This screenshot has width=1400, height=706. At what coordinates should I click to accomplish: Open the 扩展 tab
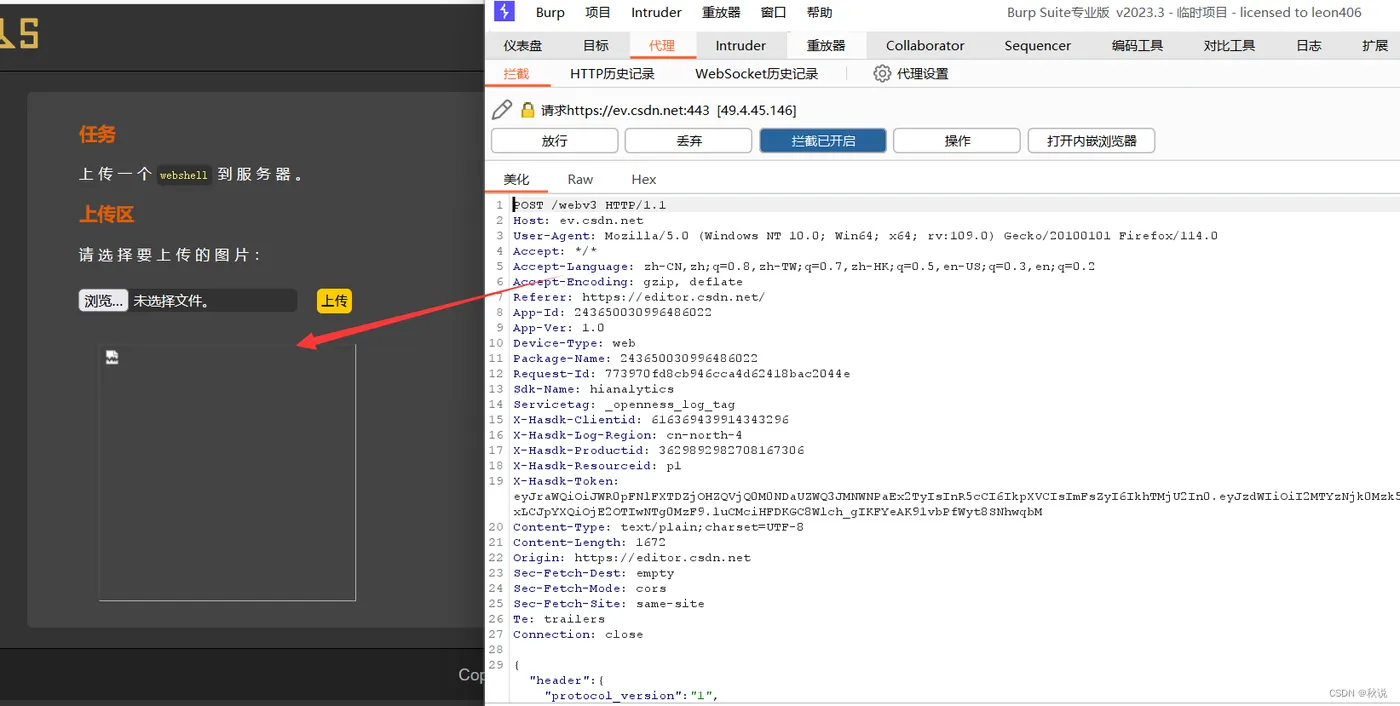click(x=1375, y=46)
